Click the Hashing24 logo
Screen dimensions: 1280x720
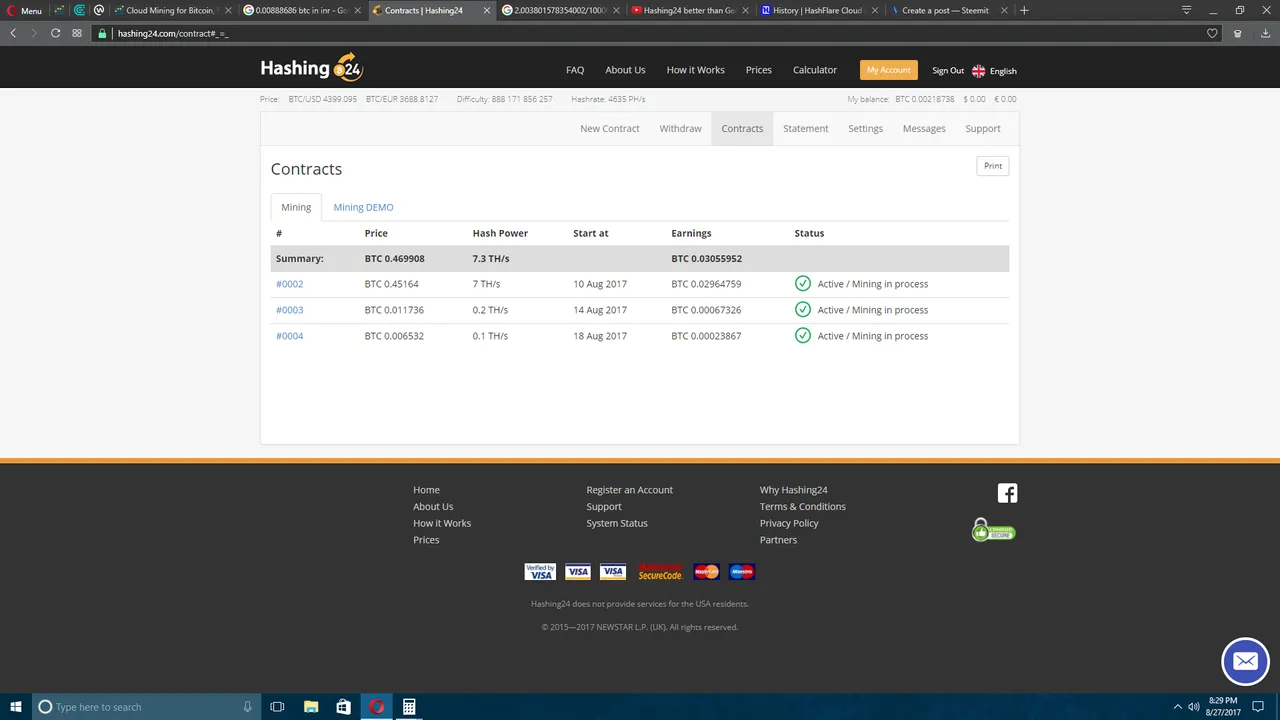[x=311, y=68]
